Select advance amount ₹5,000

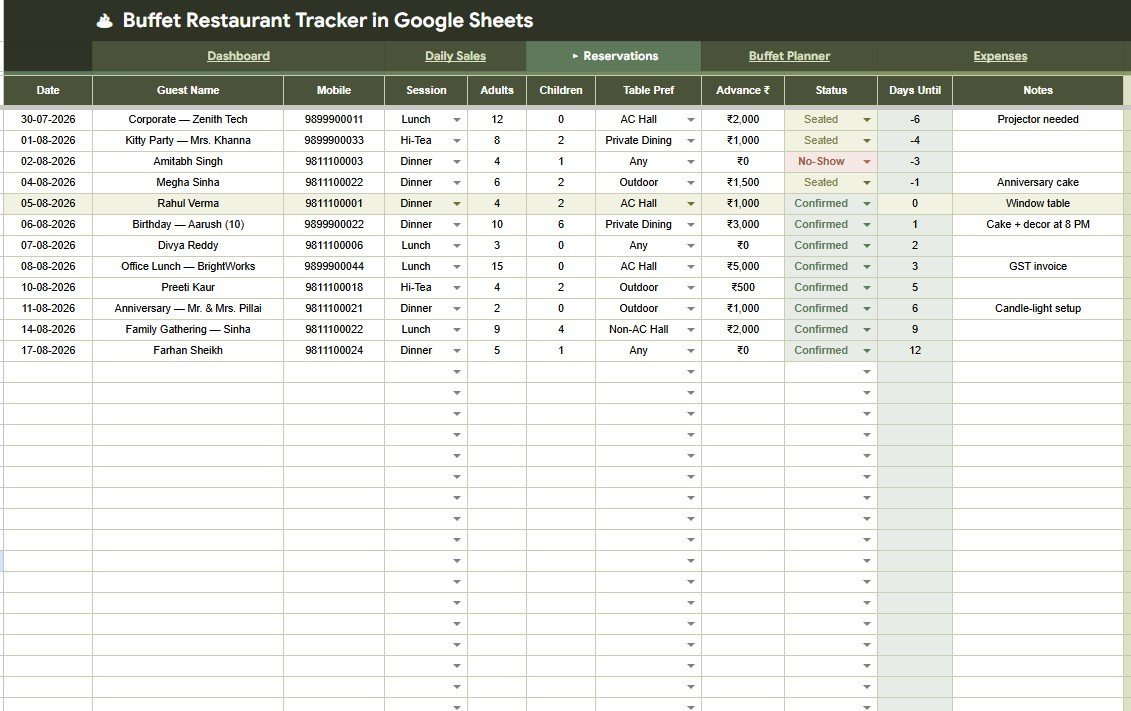tap(742, 266)
